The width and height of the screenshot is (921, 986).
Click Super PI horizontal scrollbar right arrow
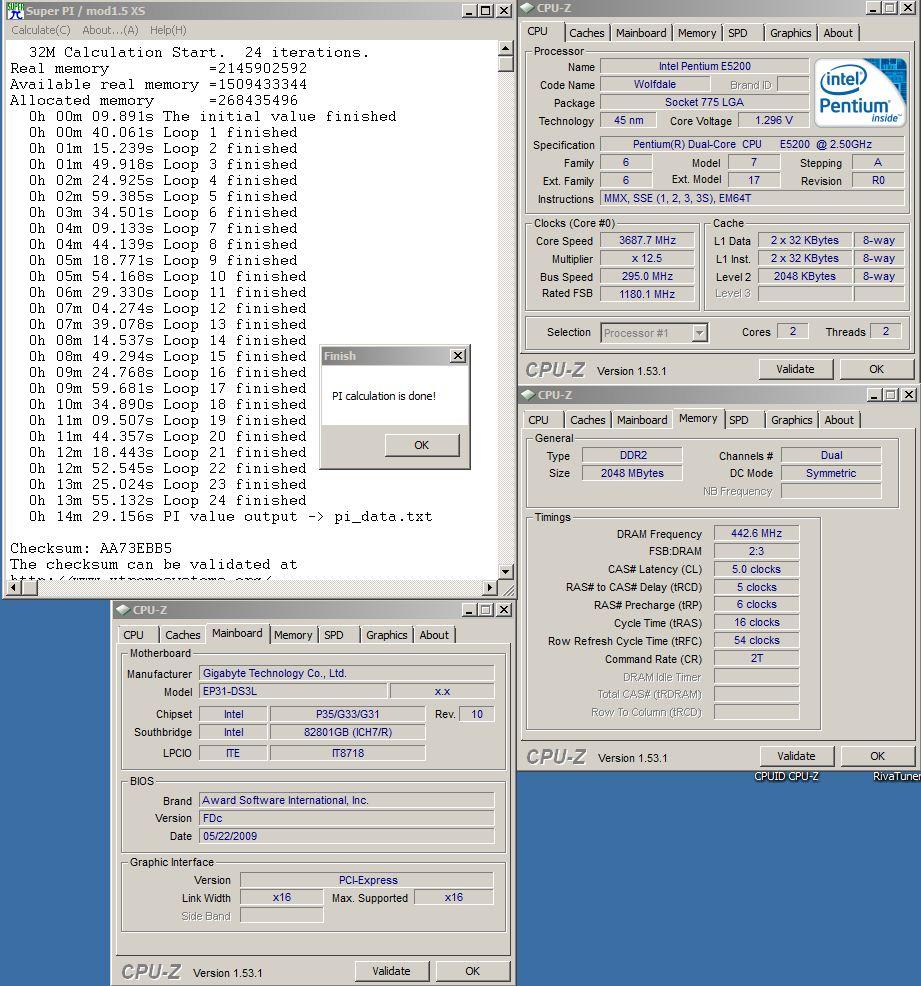(x=490, y=587)
